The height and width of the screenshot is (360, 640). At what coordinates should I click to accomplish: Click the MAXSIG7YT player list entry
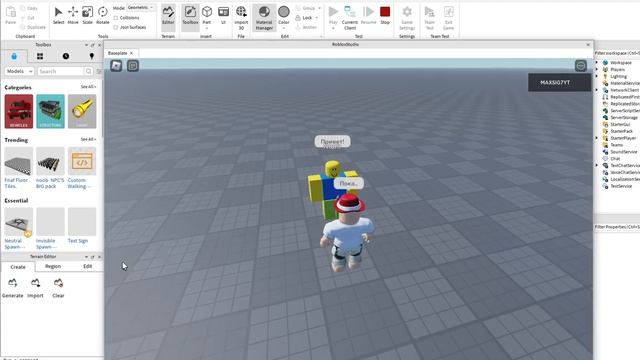(x=559, y=82)
